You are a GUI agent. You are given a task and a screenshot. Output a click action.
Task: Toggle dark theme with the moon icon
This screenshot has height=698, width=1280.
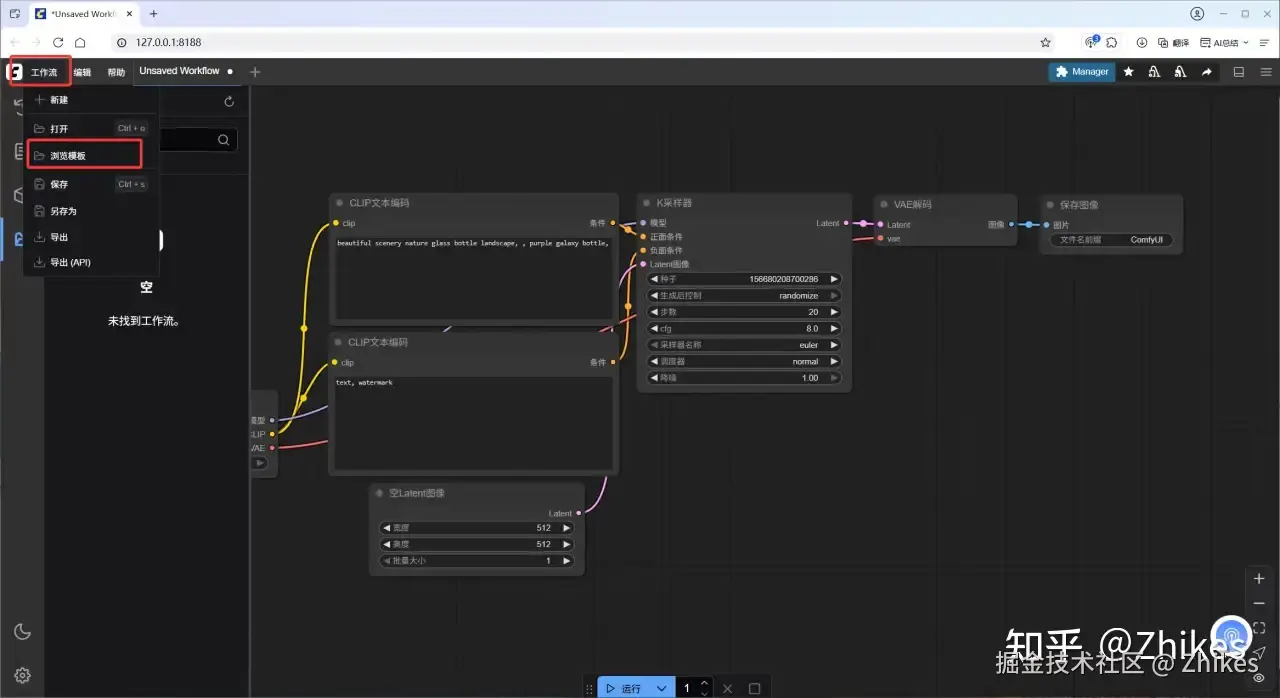(22, 632)
